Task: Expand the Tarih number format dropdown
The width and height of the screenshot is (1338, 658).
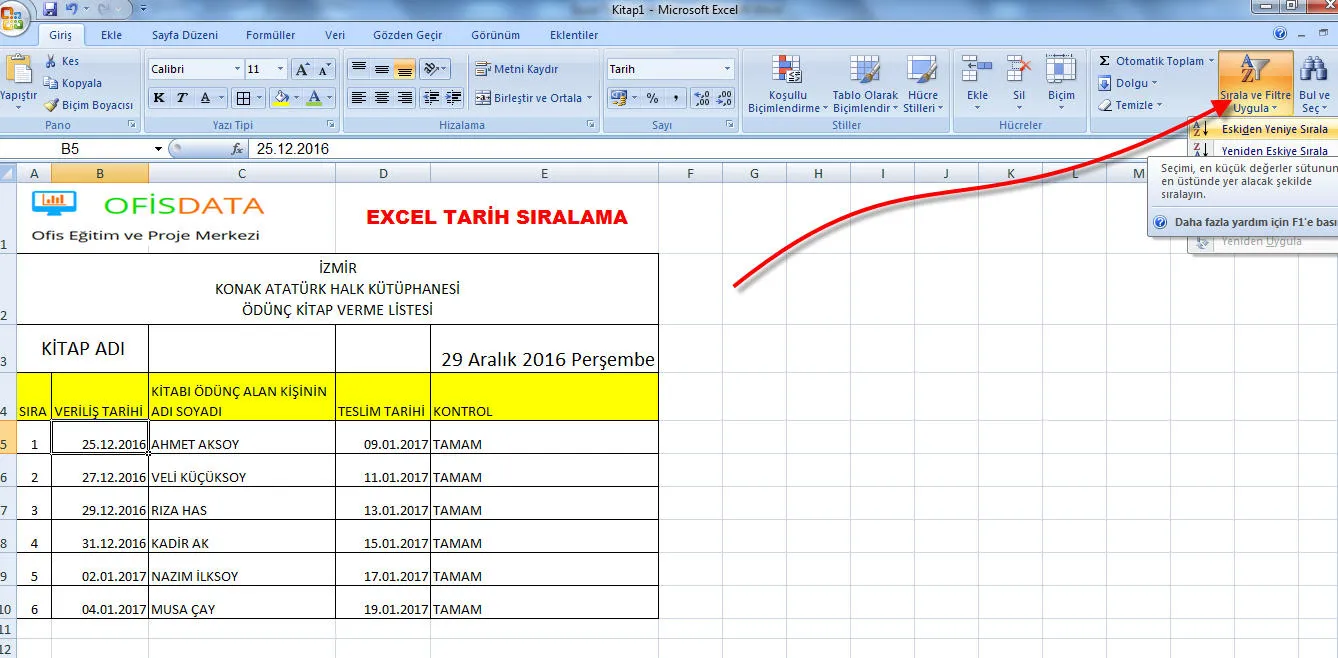Action: pyautogui.click(x=727, y=69)
